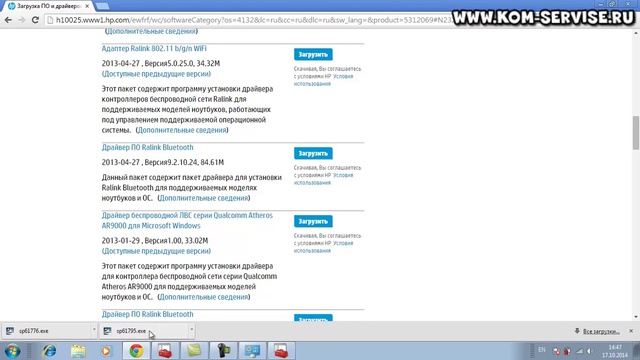
Task: Open previous versions link under Ralink WiFi adapter
Action: point(156,74)
